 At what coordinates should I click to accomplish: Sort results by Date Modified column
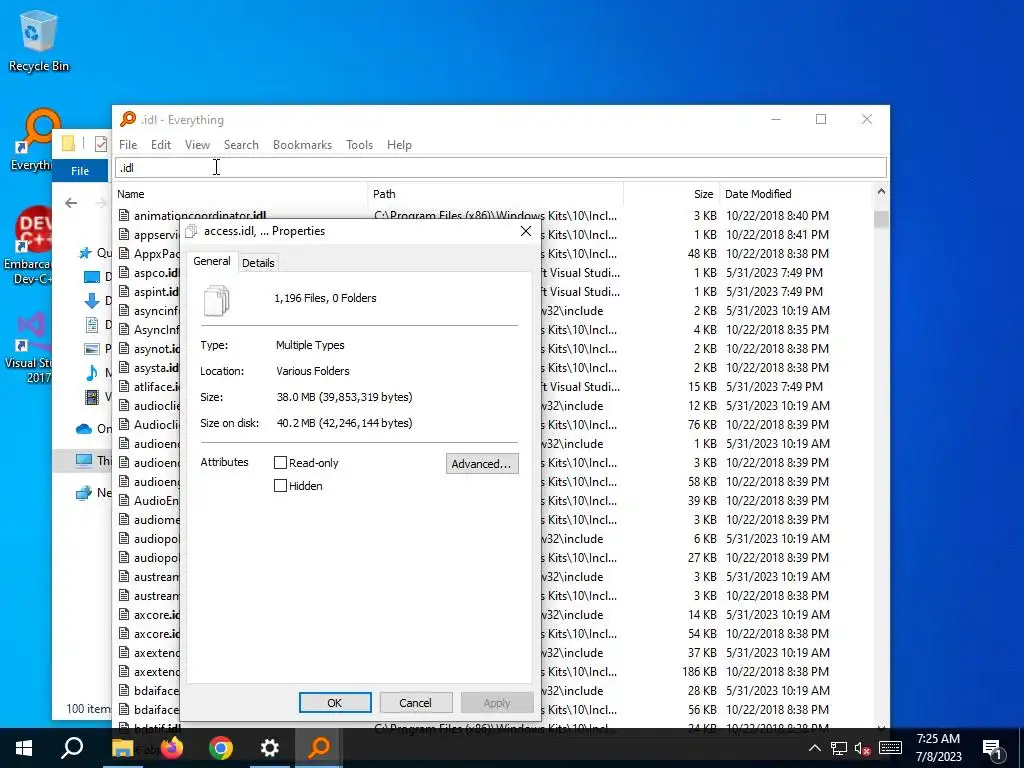point(795,194)
